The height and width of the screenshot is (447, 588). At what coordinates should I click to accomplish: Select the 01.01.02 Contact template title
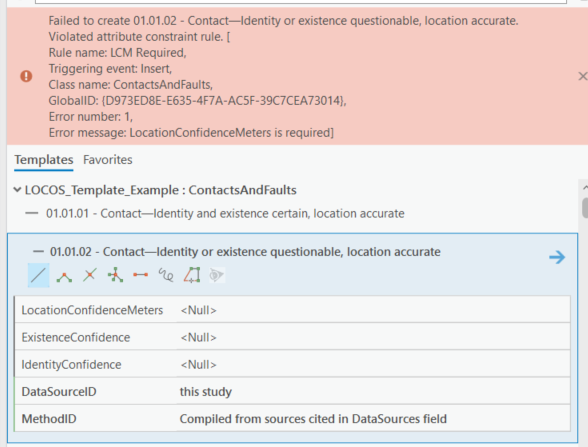[x=245, y=252]
